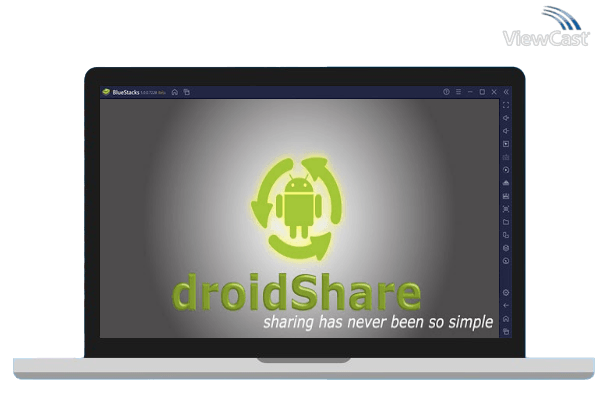Click the droidShare title text
Viewport: 602px width, 414px height.
pyautogui.click(x=296, y=292)
